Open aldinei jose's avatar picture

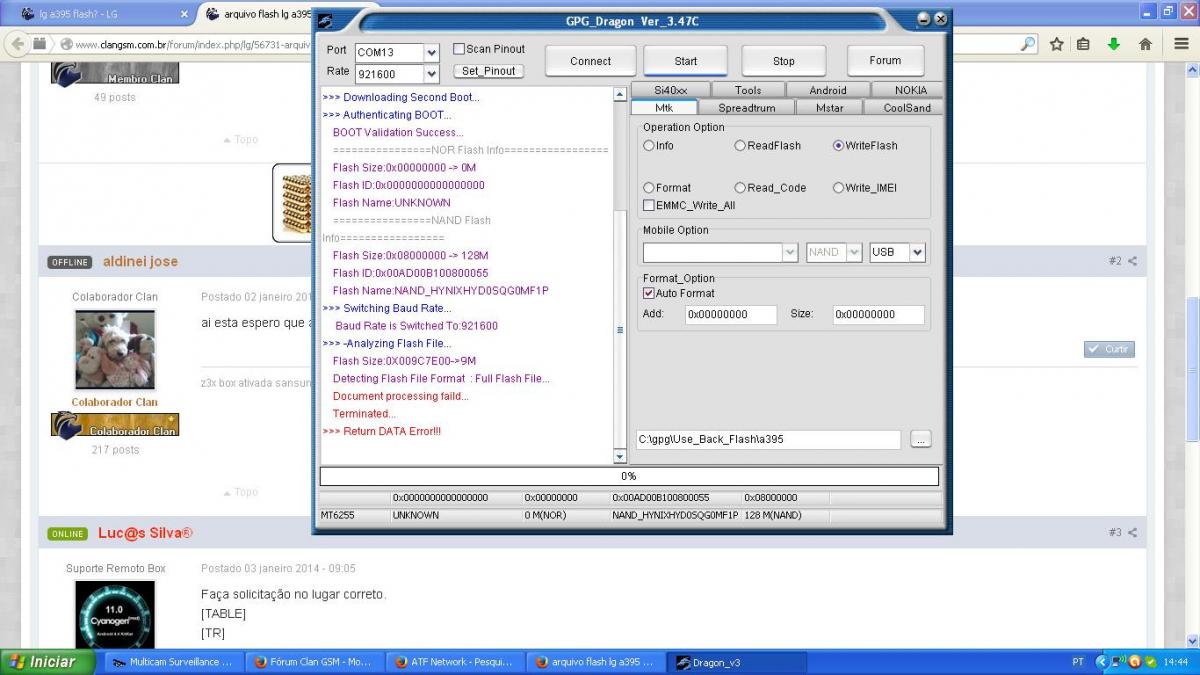115,350
